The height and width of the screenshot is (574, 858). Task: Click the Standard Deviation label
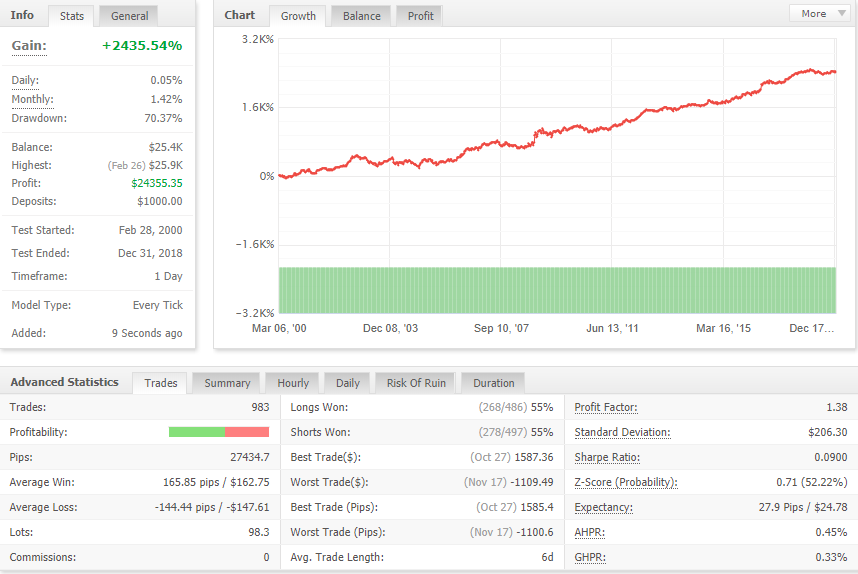pyautogui.click(x=622, y=432)
